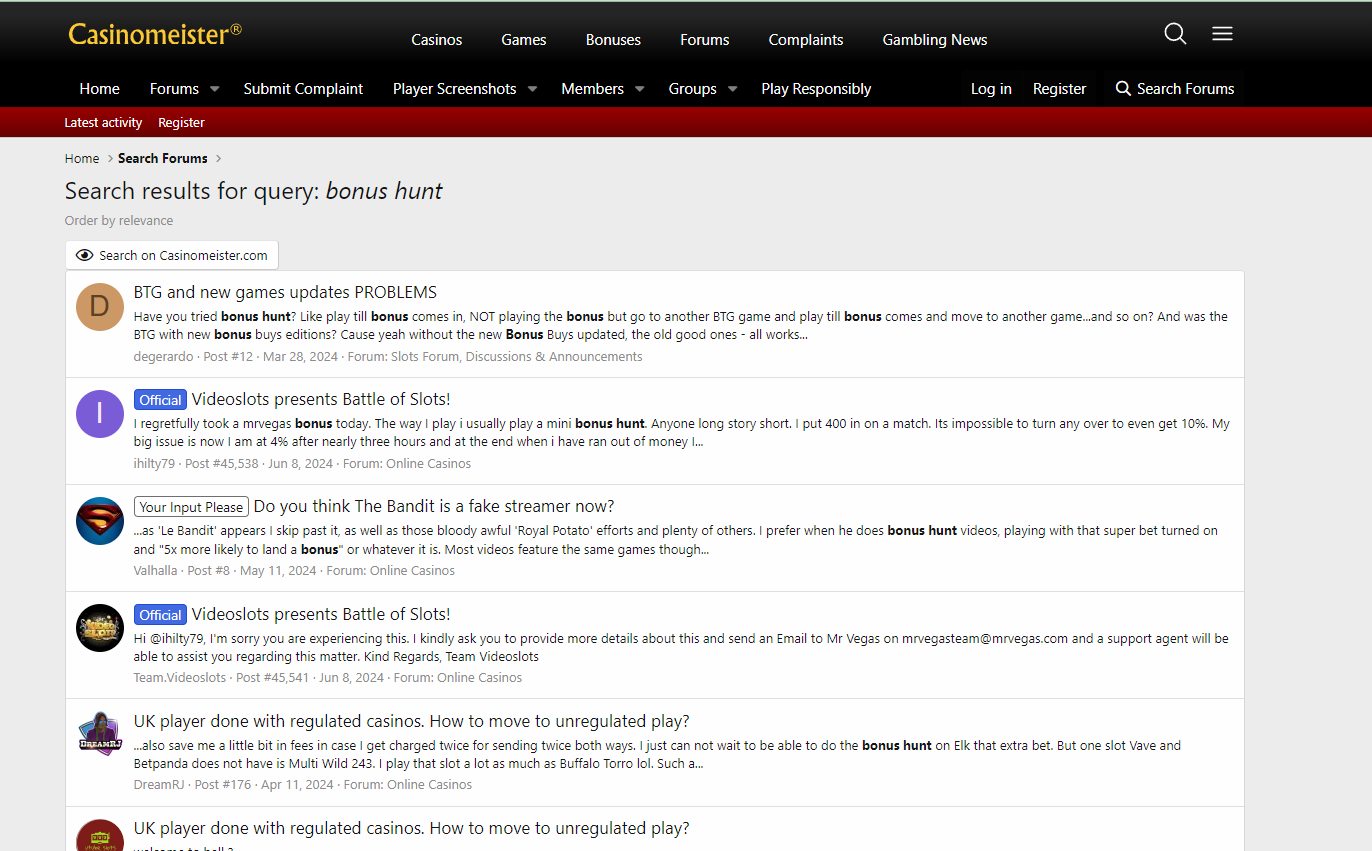Click Log in
Screen dimensions: 1372x851
click(x=991, y=89)
